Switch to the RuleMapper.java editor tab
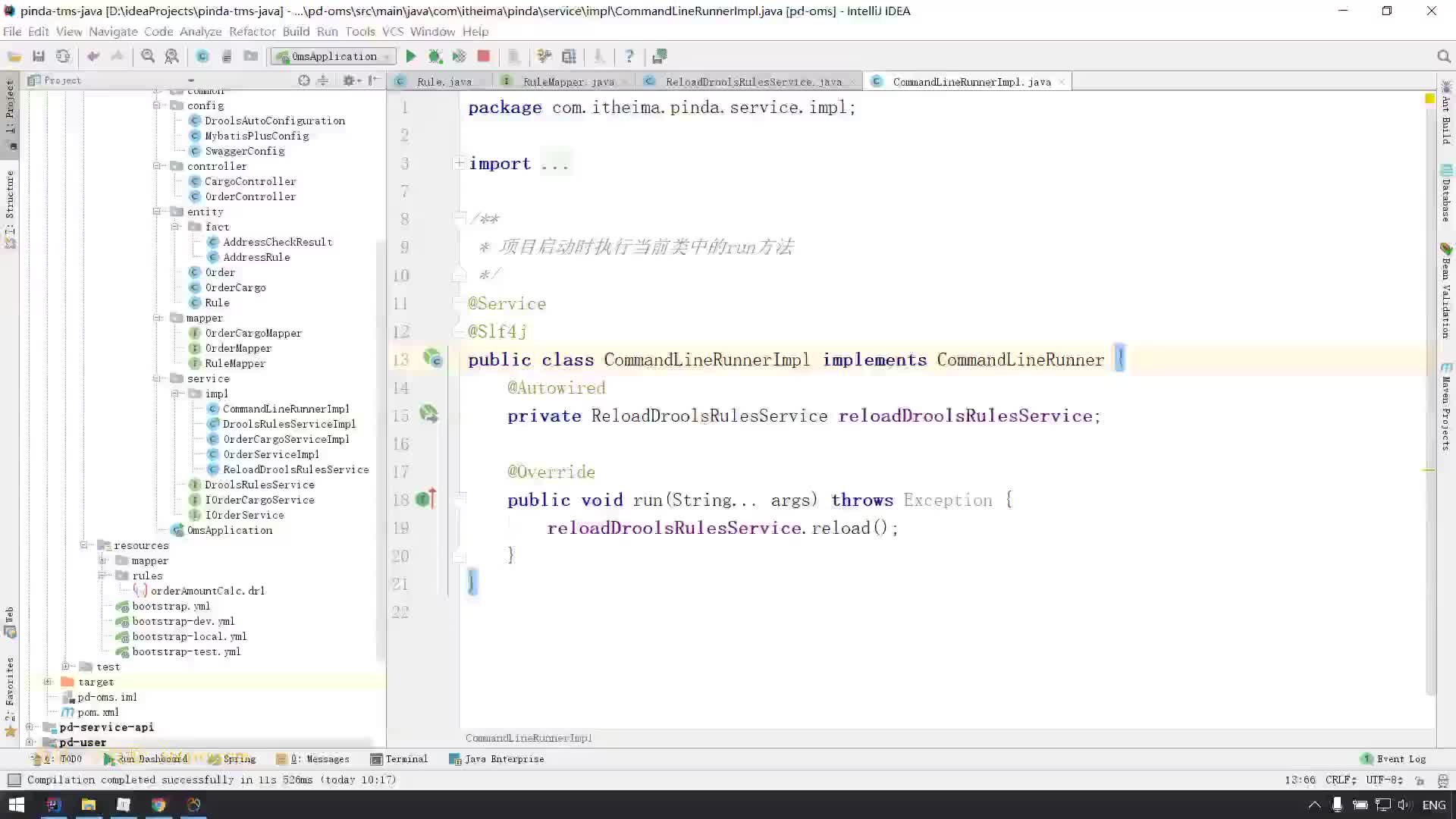This screenshot has height=819, width=1456. point(566,81)
